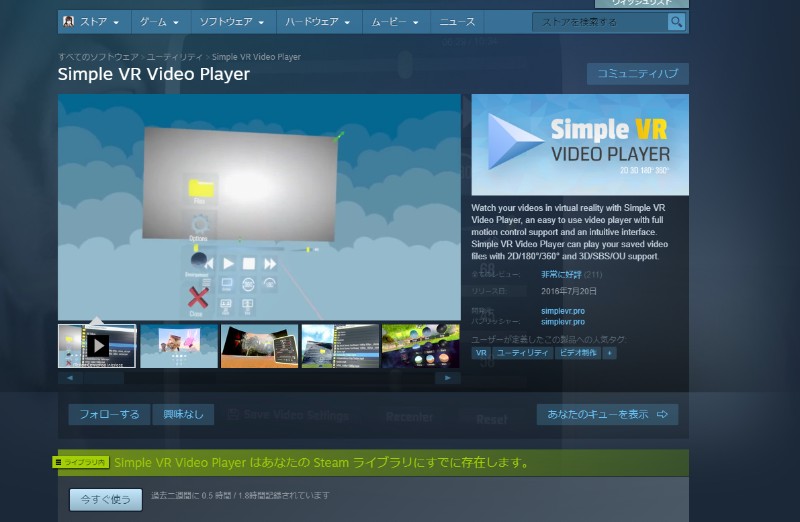Open the ストア store menu
Image resolution: width=800 pixels, height=522 pixels.
(94, 22)
